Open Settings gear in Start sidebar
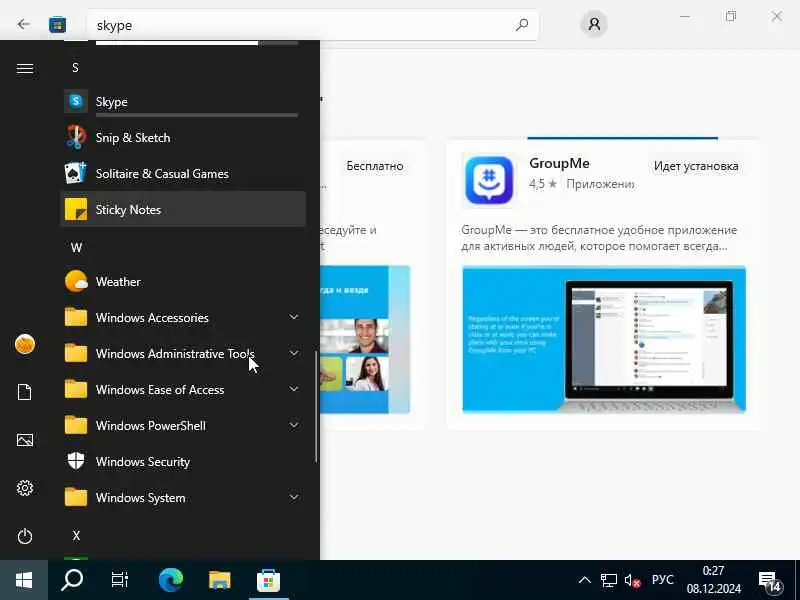800x600 pixels. click(x=24, y=488)
